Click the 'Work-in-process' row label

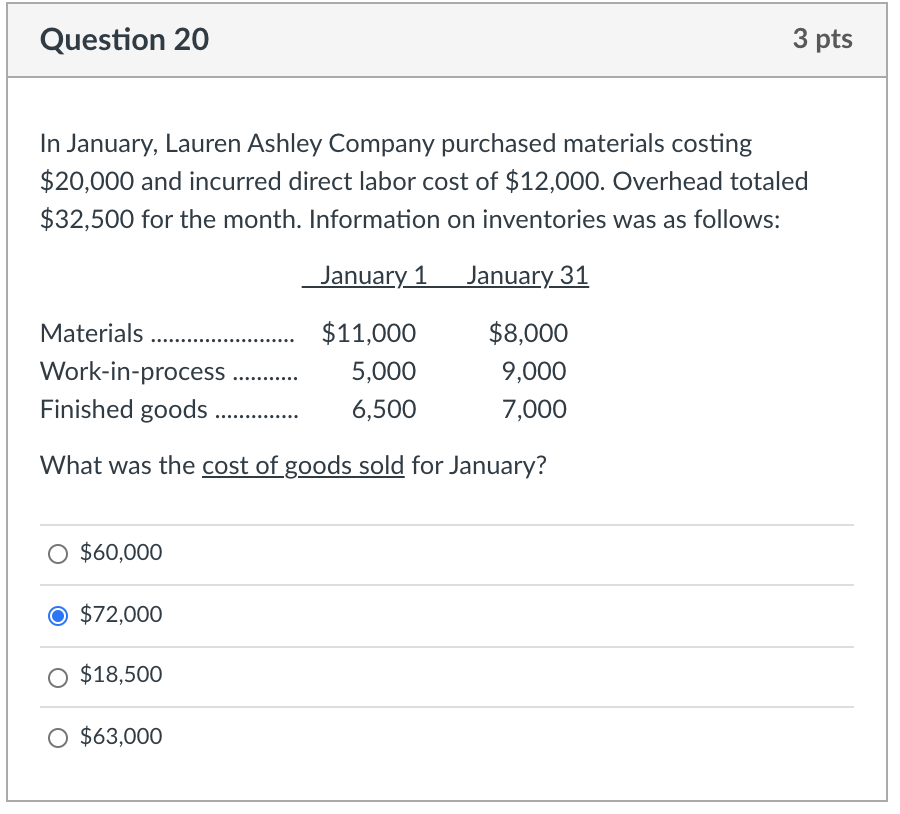132,372
